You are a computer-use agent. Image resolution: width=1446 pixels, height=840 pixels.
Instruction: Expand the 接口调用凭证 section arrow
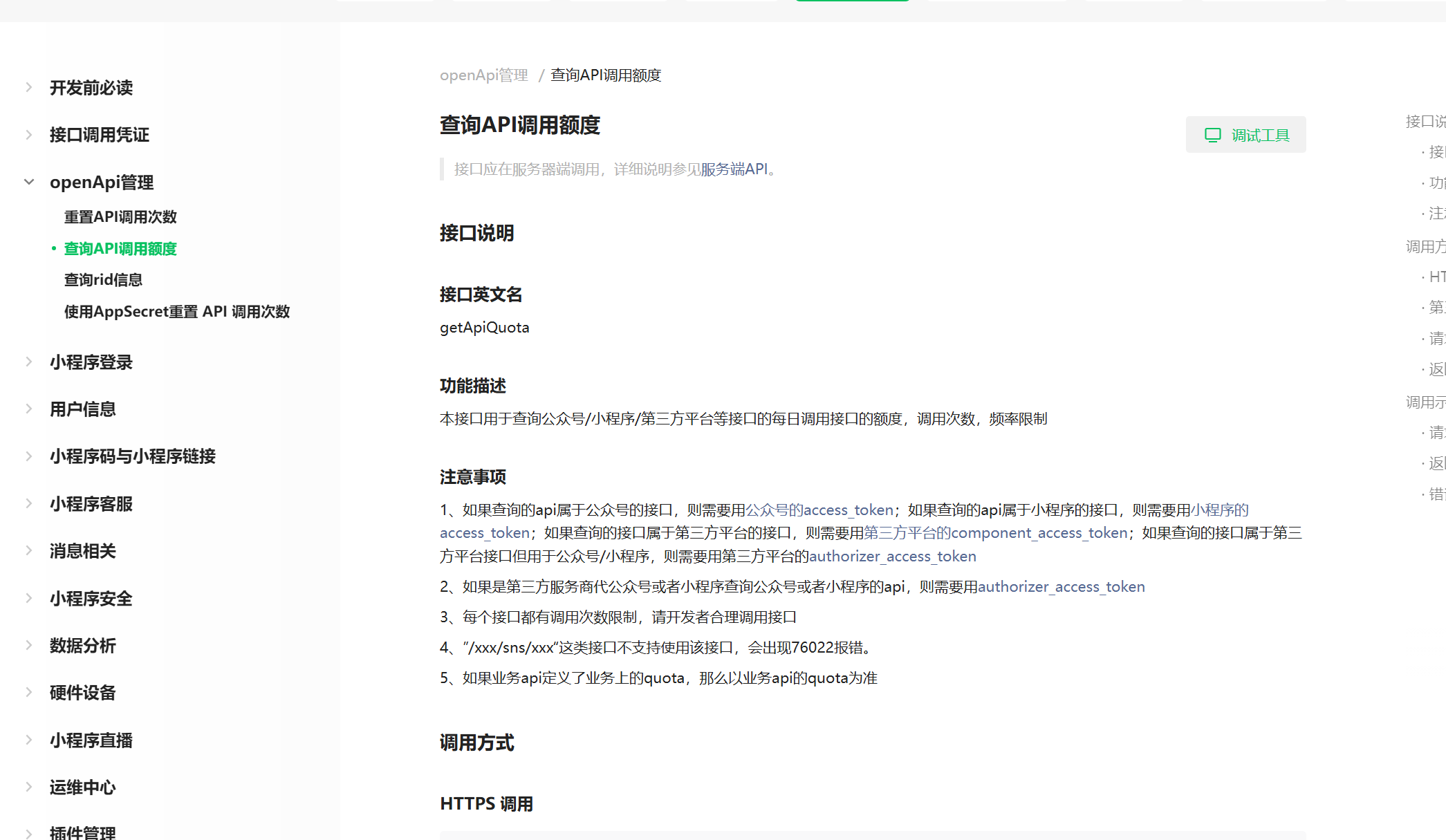[x=29, y=135]
